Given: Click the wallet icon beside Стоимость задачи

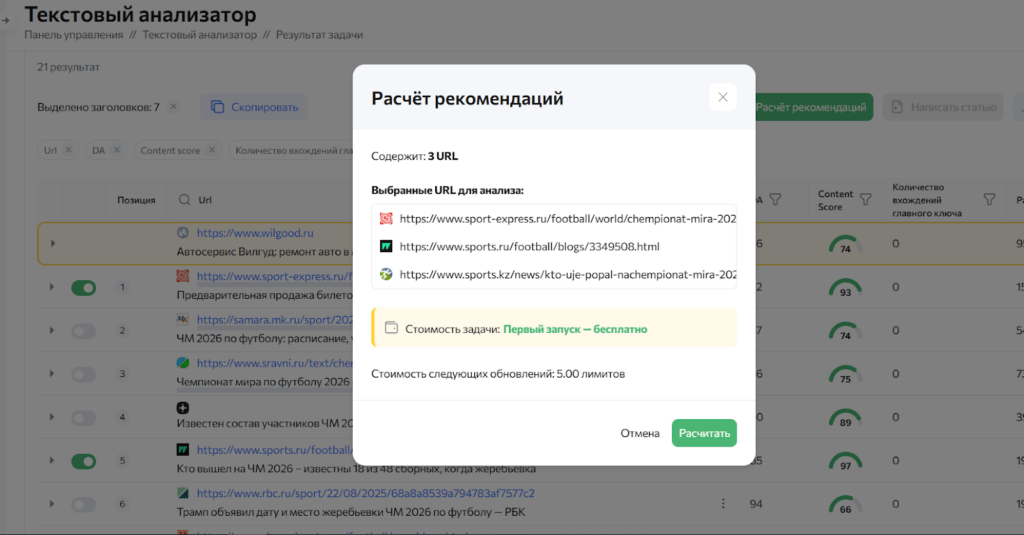Looking at the screenshot, I should [x=392, y=328].
